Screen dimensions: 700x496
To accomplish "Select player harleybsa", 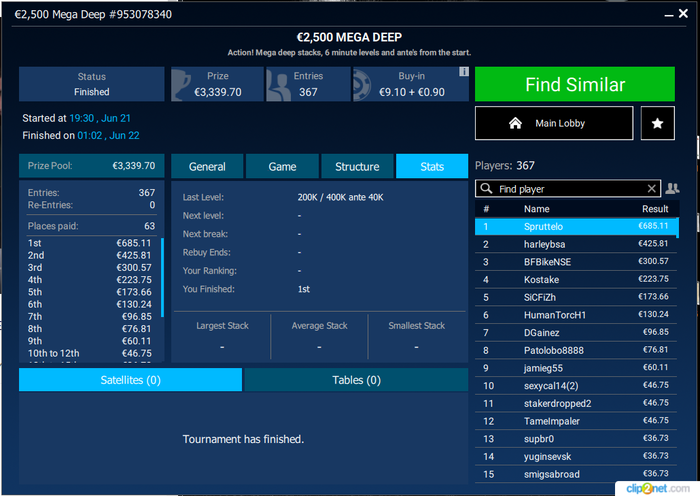I will point(576,244).
